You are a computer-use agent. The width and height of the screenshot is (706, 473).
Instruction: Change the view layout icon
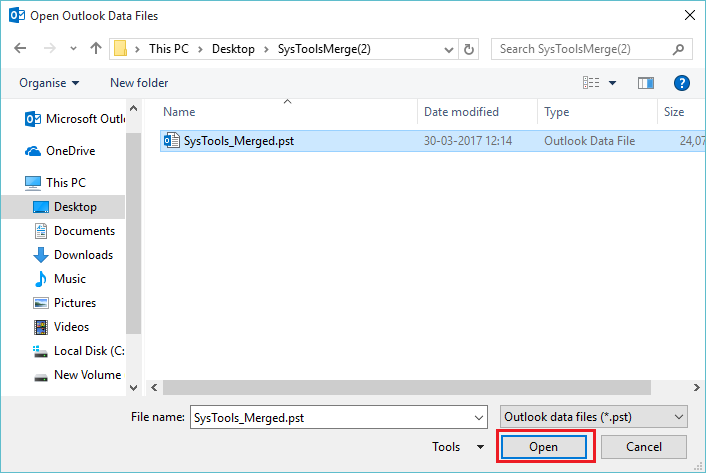[591, 83]
